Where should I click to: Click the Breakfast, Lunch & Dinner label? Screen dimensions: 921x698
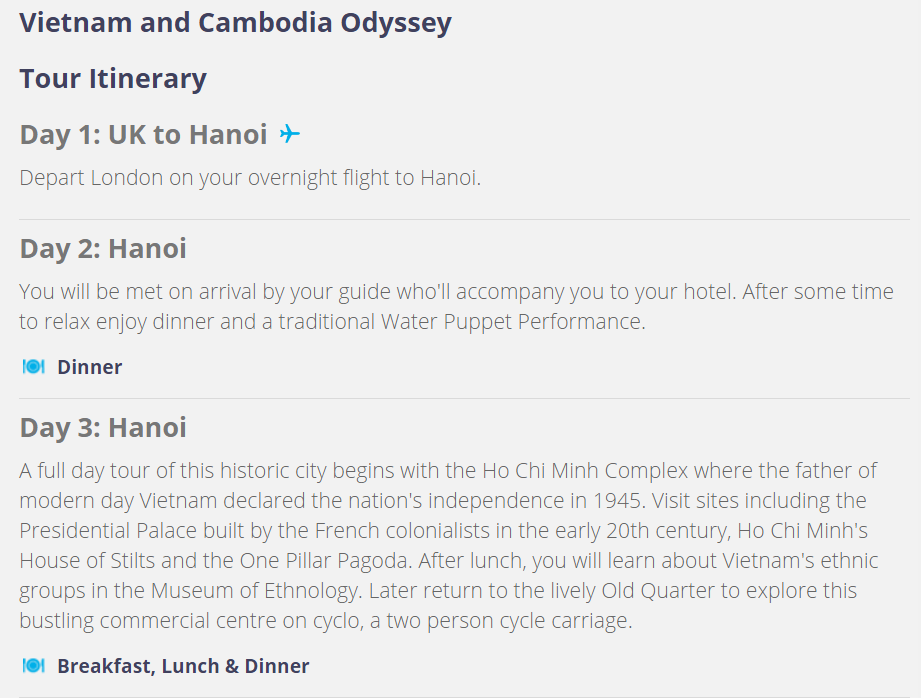(183, 666)
